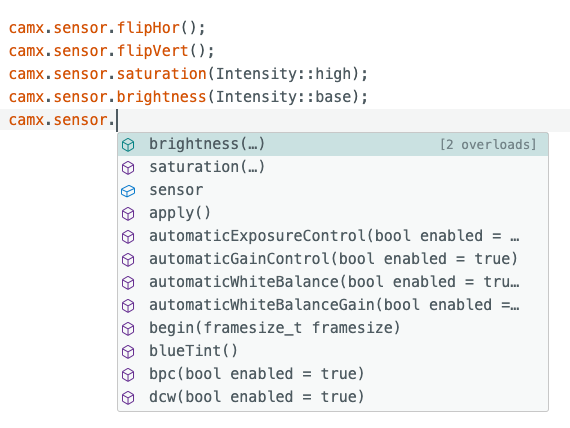This screenshot has height=428, width=570.
Task: Click the method icon next to apply()
Action: click(128, 213)
